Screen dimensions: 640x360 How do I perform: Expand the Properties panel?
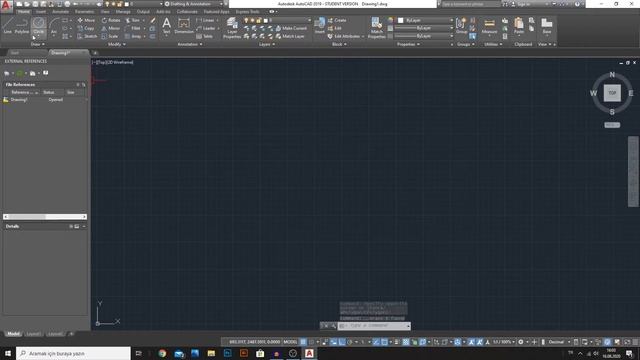coord(408,44)
